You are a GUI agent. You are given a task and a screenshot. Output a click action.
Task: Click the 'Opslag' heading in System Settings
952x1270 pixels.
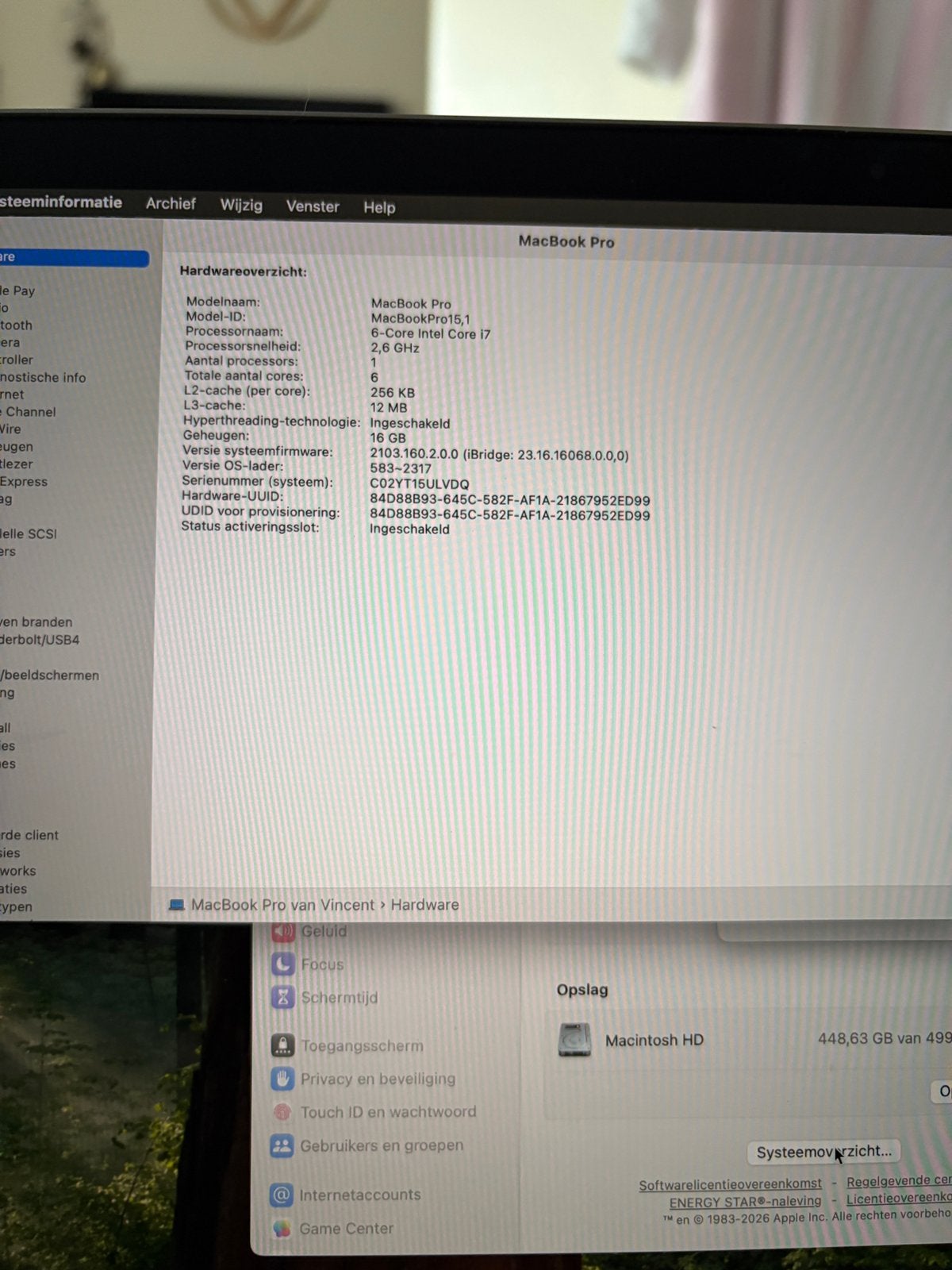point(582,990)
